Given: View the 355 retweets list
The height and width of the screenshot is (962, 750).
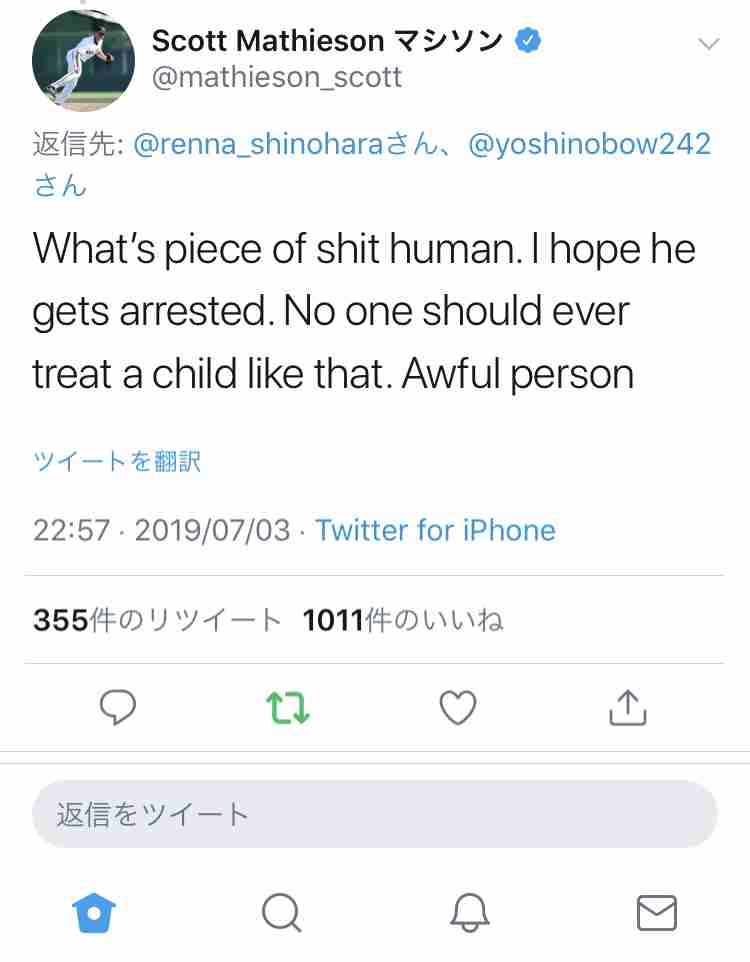Looking at the screenshot, I should [x=157, y=620].
